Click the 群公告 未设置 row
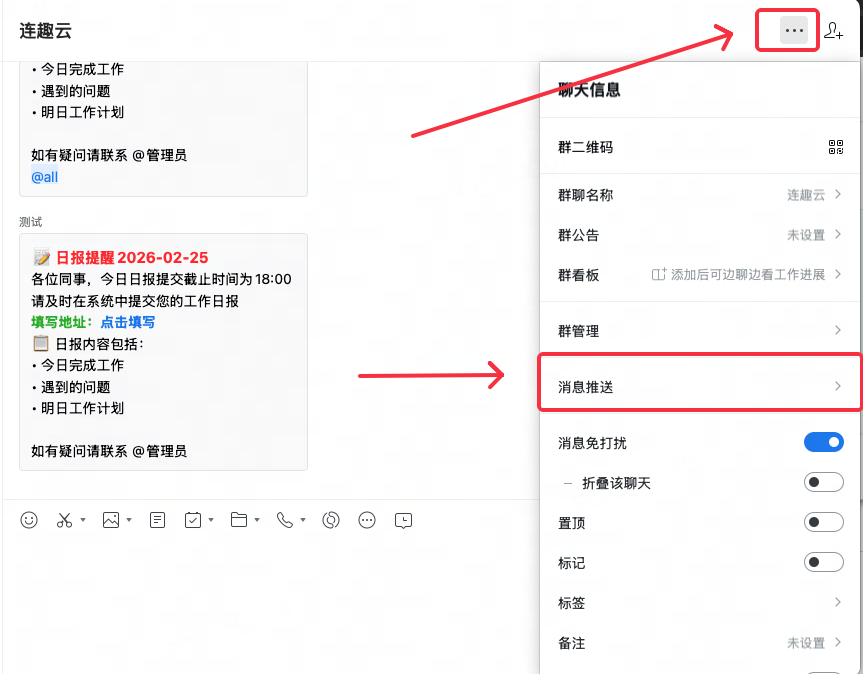The image size is (863, 674). (699, 235)
